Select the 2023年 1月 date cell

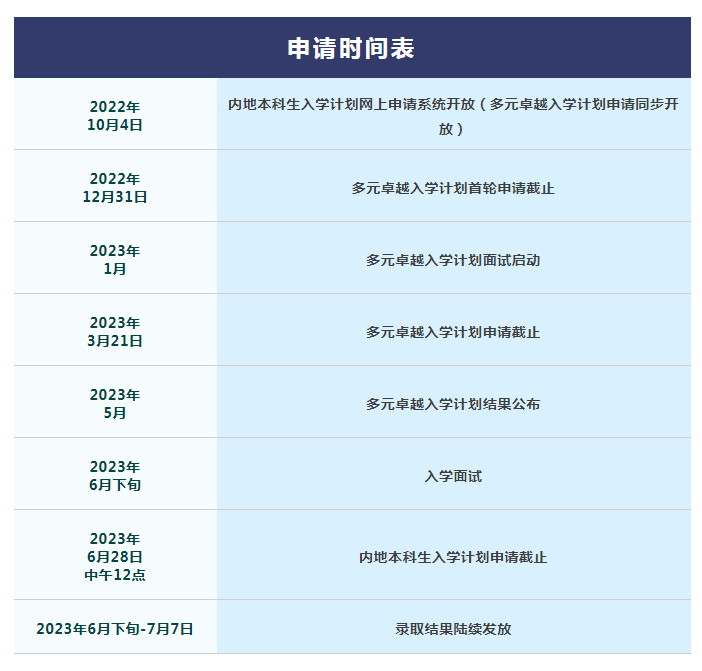pos(115,260)
